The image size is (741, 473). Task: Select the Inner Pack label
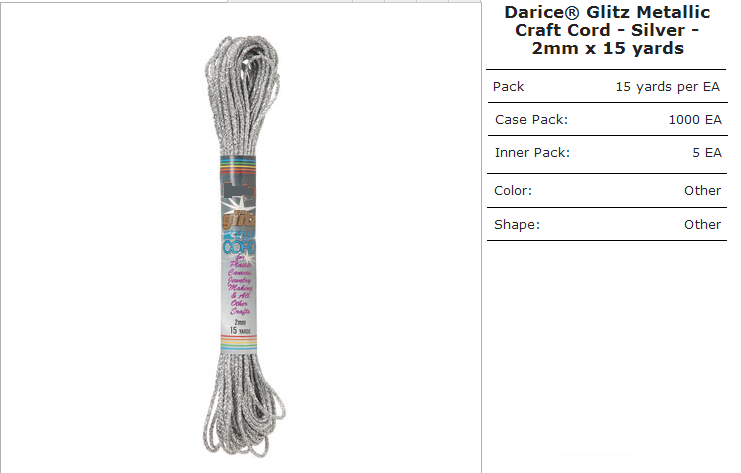pos(532,153)
